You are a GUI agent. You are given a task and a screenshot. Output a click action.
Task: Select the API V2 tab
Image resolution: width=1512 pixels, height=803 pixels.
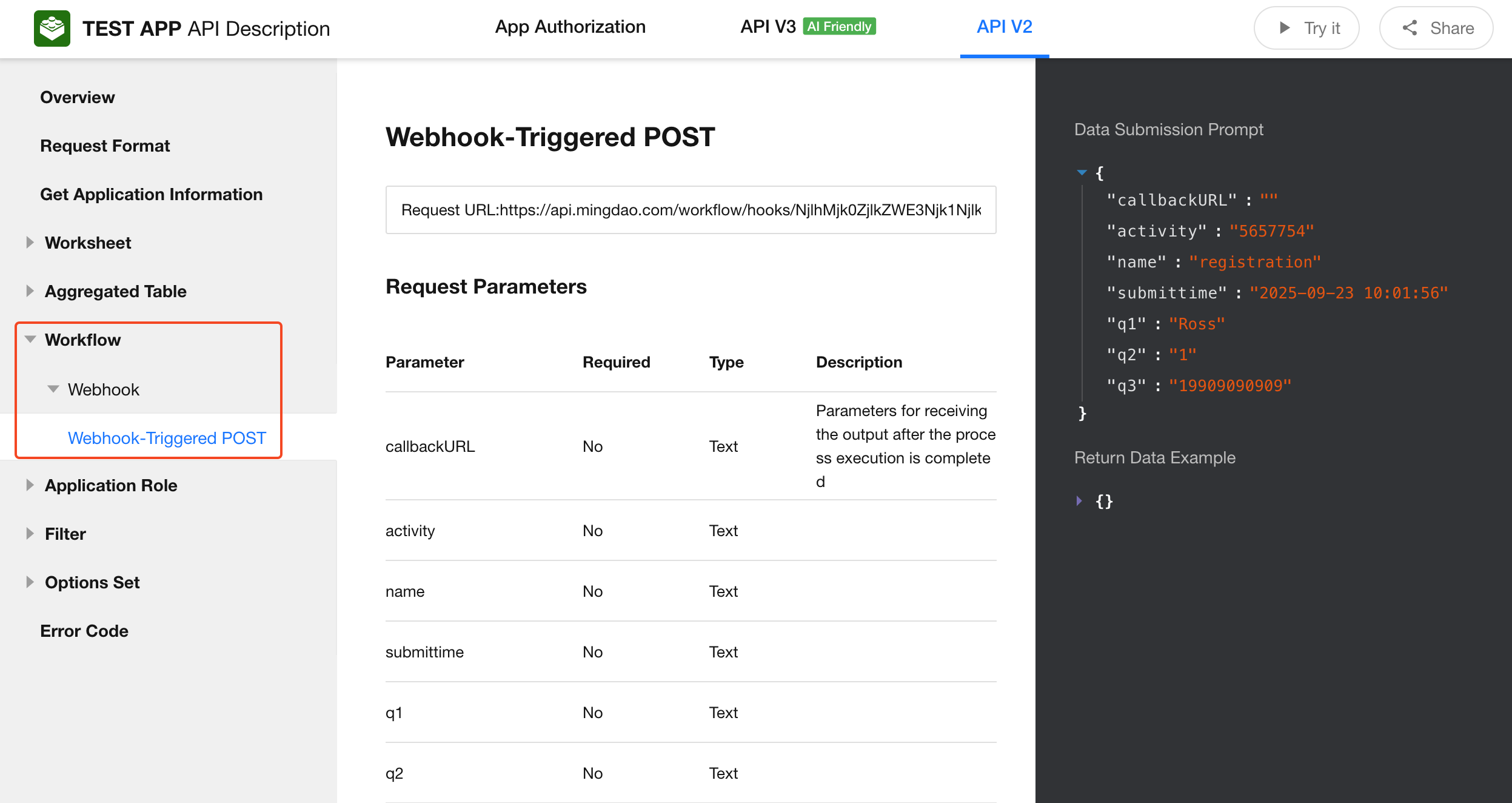[x=1004, y=27]
